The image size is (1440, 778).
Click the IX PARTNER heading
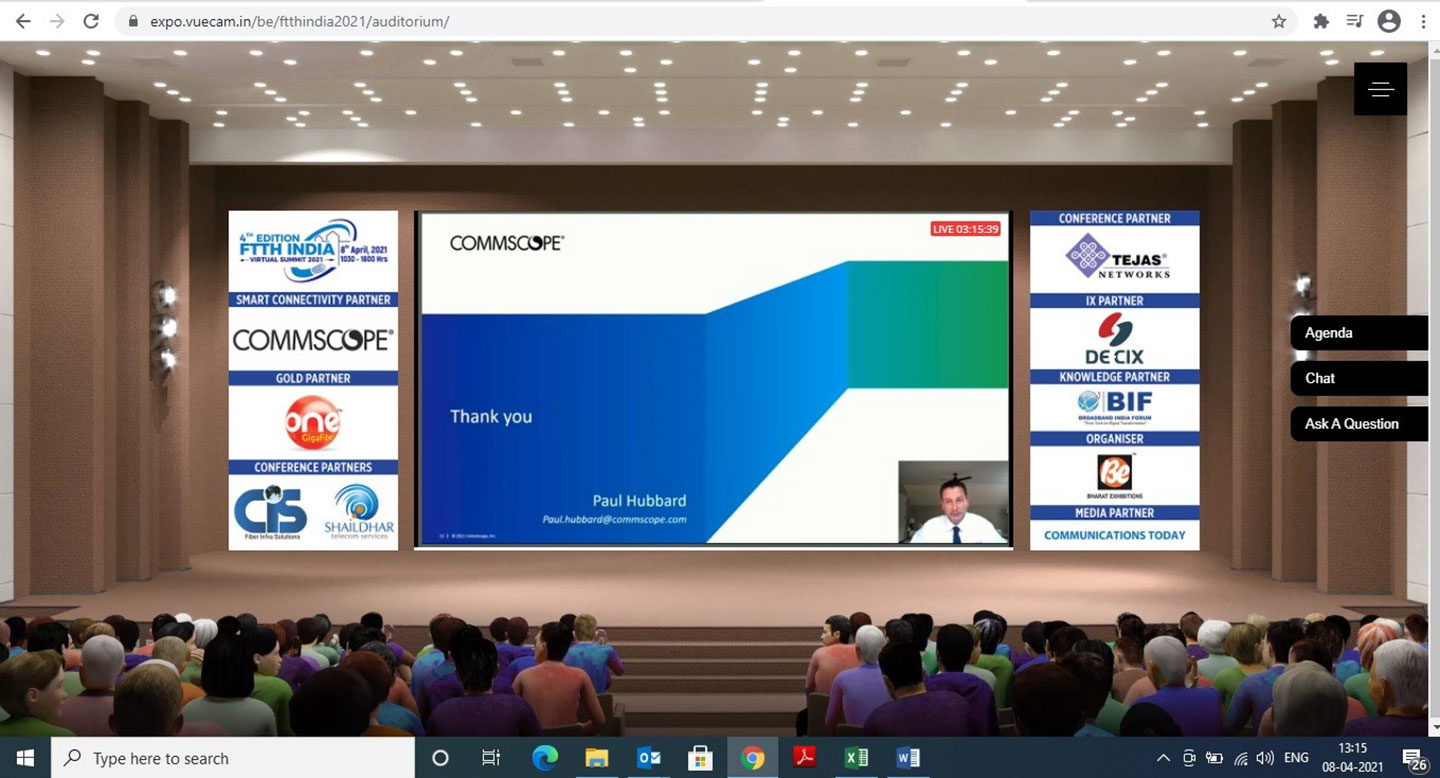(x=1115, y=300)
